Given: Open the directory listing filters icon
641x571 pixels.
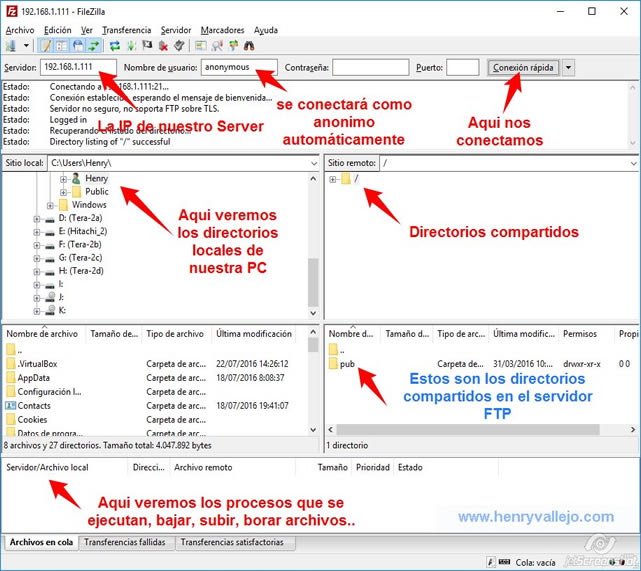Looking at the screenshot, I should (x=200, y=46).
